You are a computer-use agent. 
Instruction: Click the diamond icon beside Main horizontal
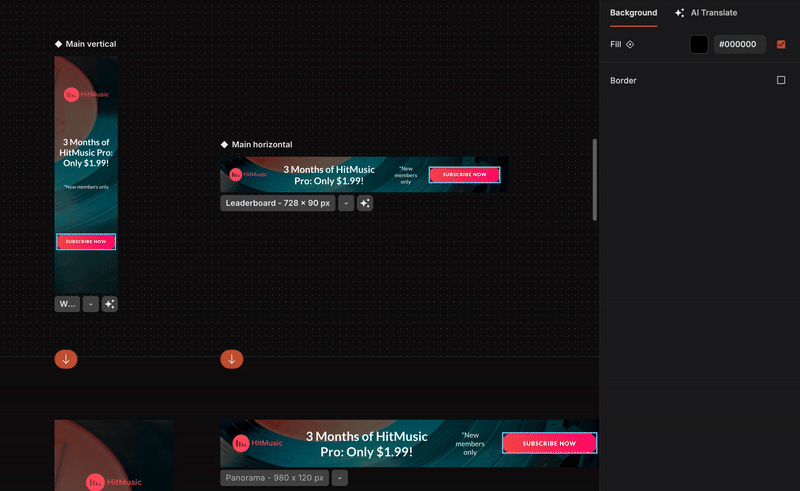[225, 145]
